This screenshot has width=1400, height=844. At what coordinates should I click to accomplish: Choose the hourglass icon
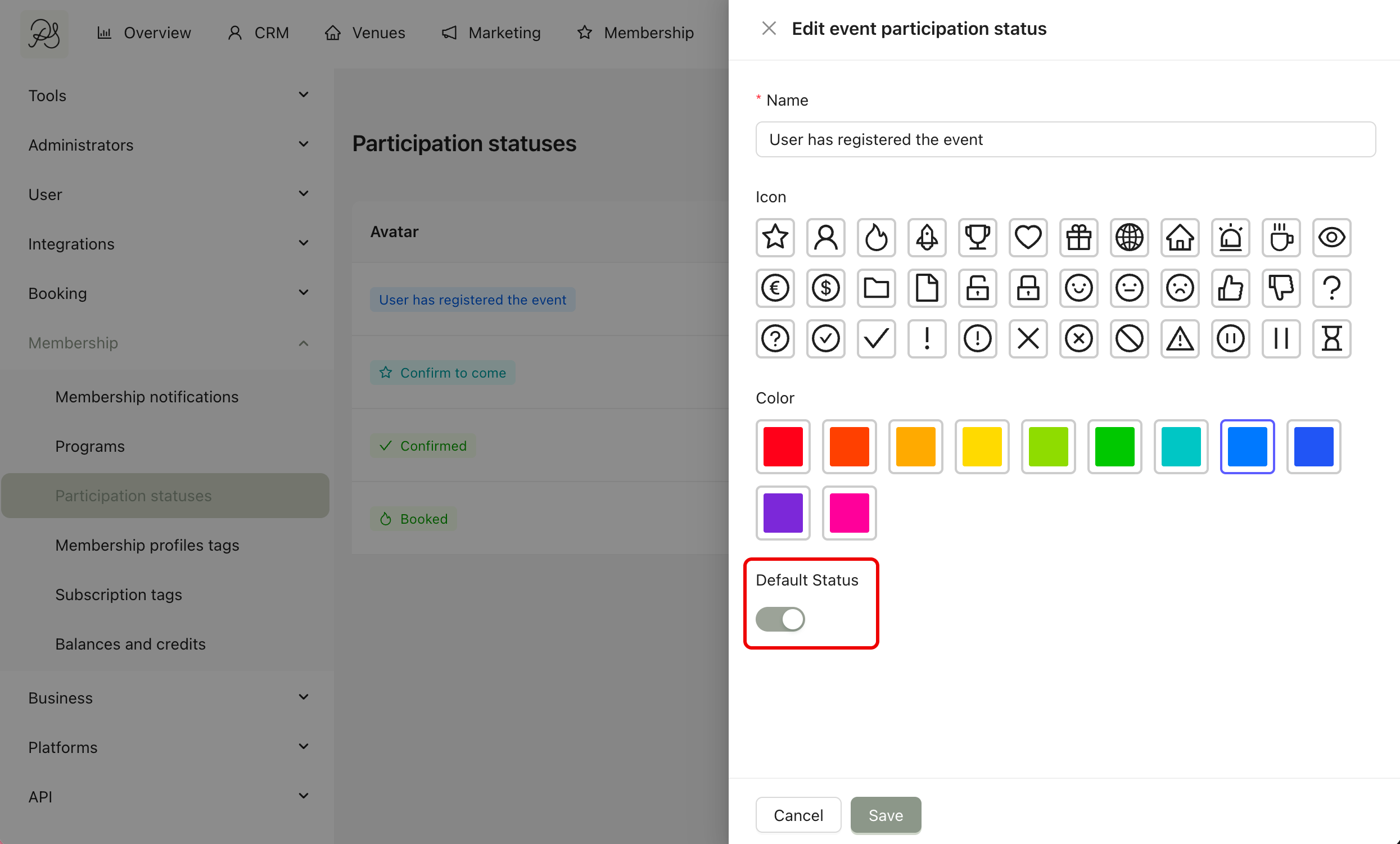point(1331,338)
